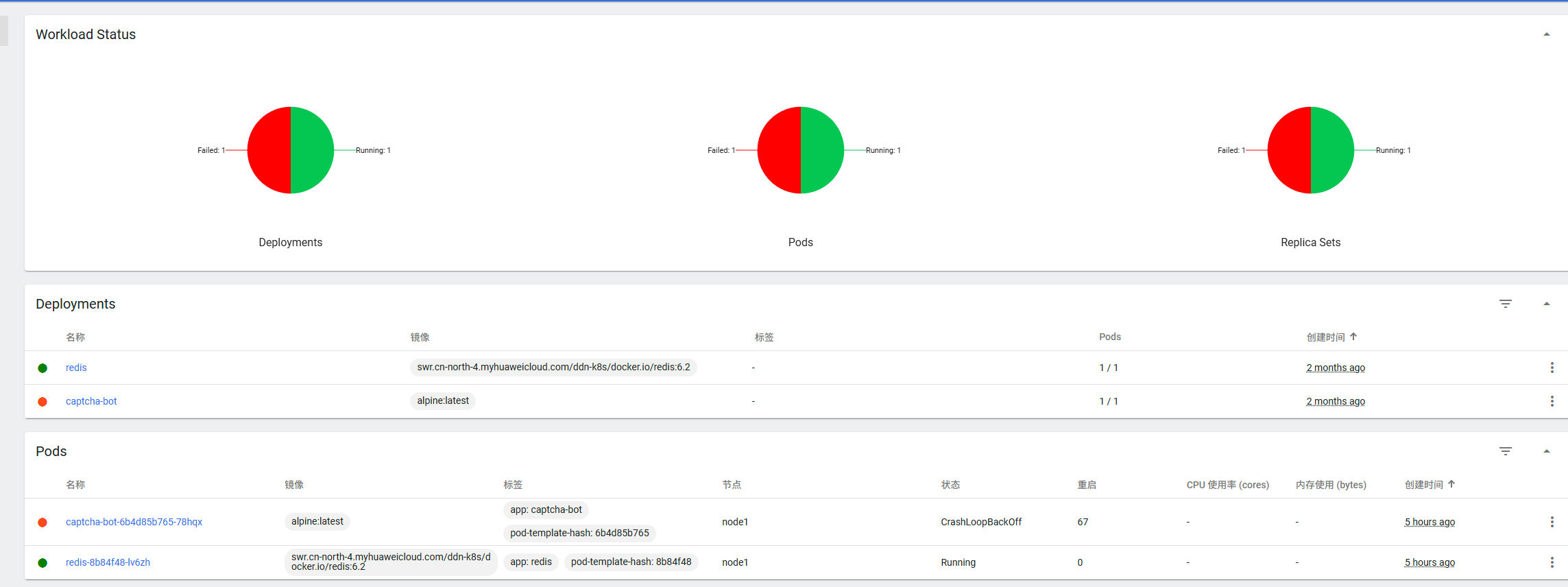Sort Pods by 节点 column header
Screen dimensions: 1568x587
pos(732,485)
